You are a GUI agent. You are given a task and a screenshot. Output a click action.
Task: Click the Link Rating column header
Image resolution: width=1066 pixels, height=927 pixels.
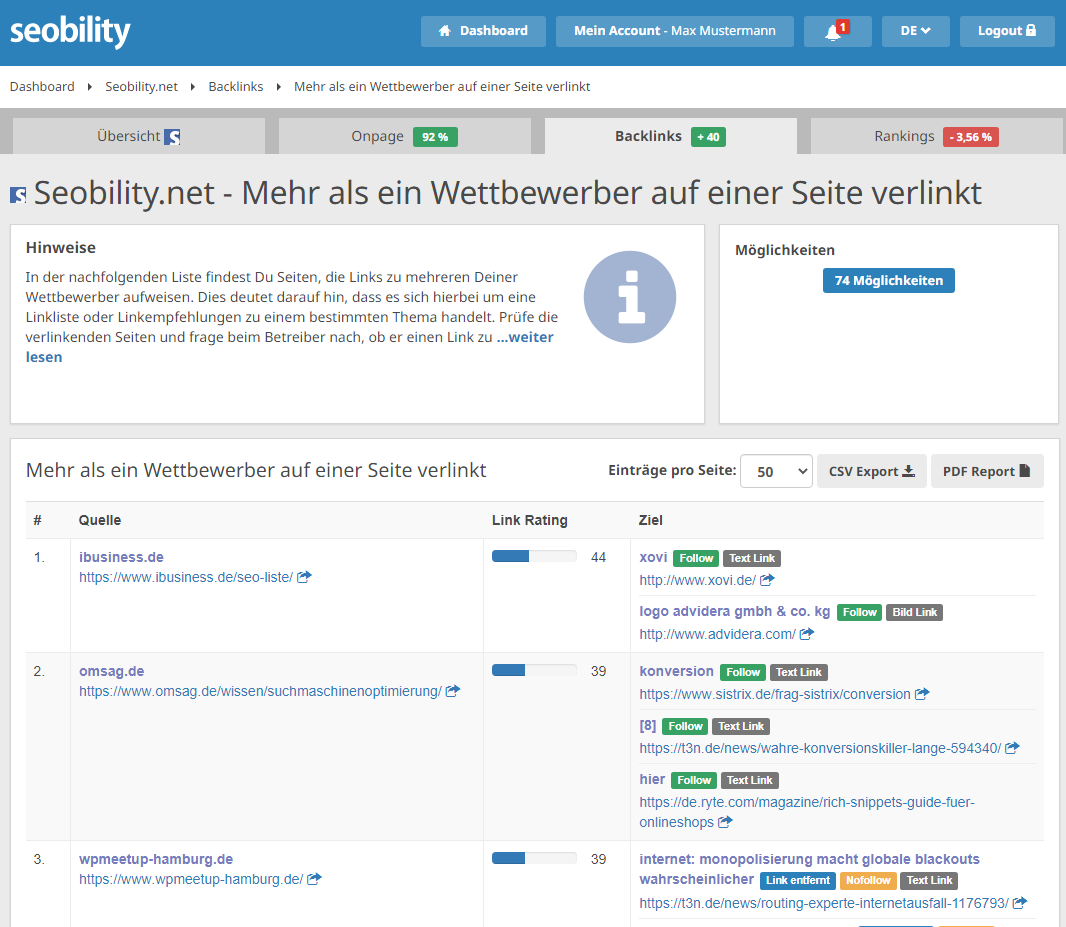pyautogui.click(x=530, y=521)
